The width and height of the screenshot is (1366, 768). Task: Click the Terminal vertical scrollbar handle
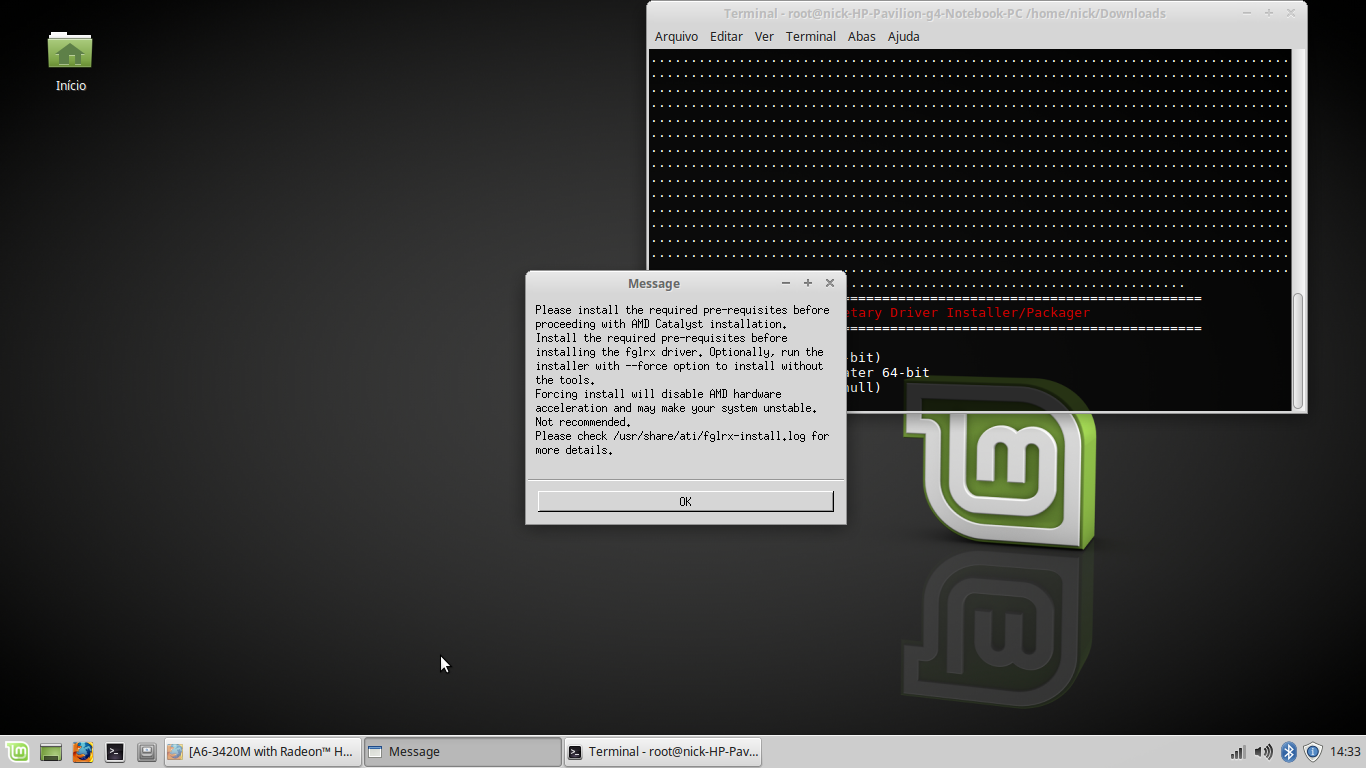pos(1298,349)
